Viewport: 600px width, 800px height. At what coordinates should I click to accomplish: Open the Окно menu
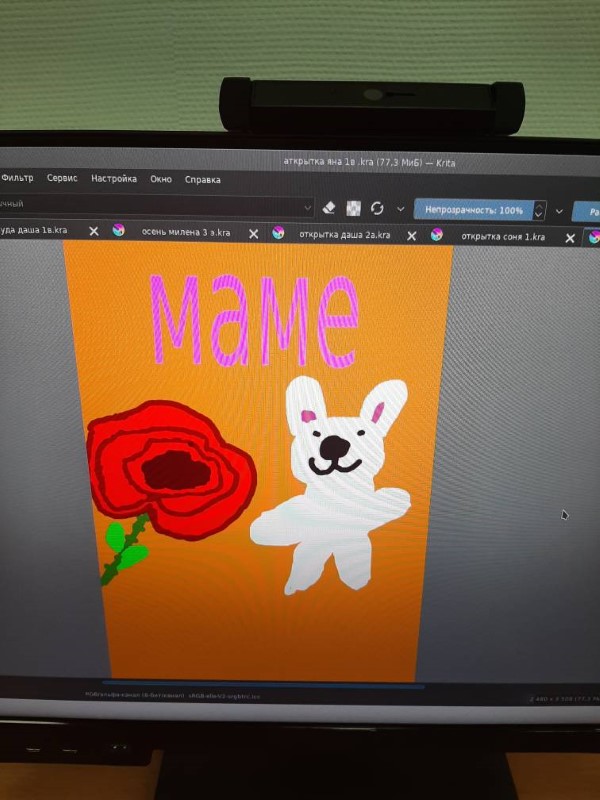pos(161,179)
